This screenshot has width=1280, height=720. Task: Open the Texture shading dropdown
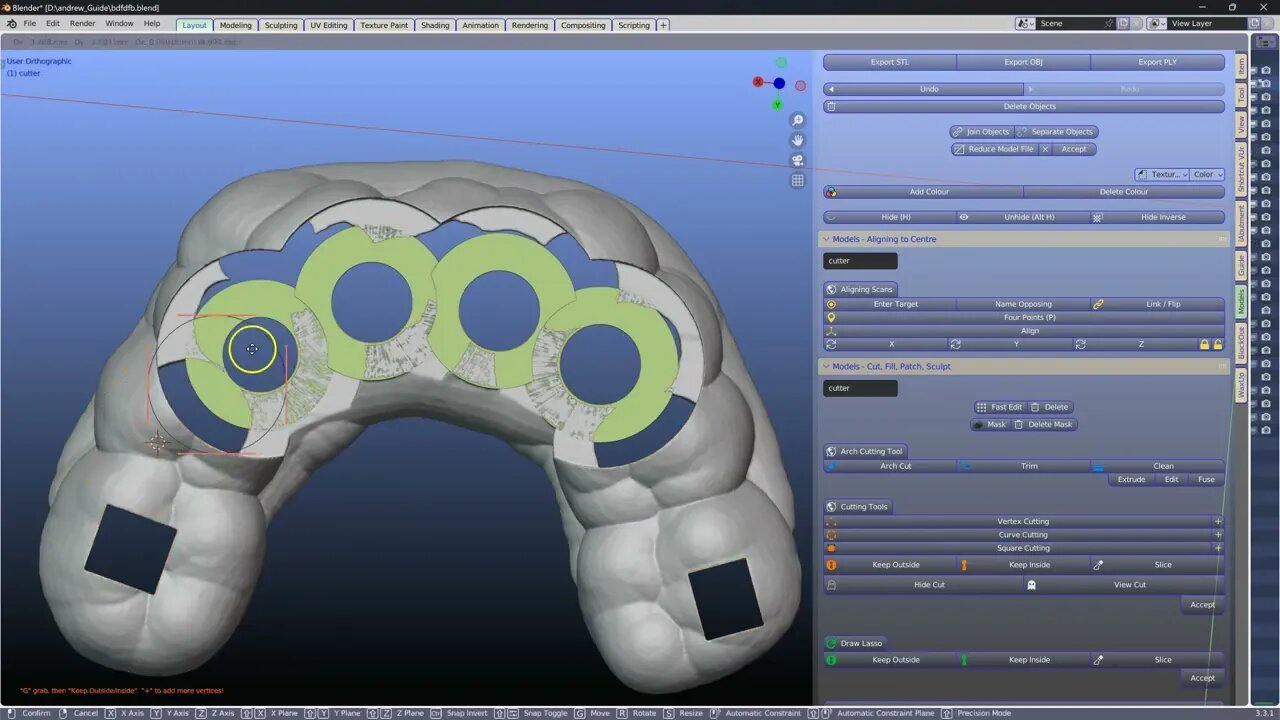(x=1162, y=174)
